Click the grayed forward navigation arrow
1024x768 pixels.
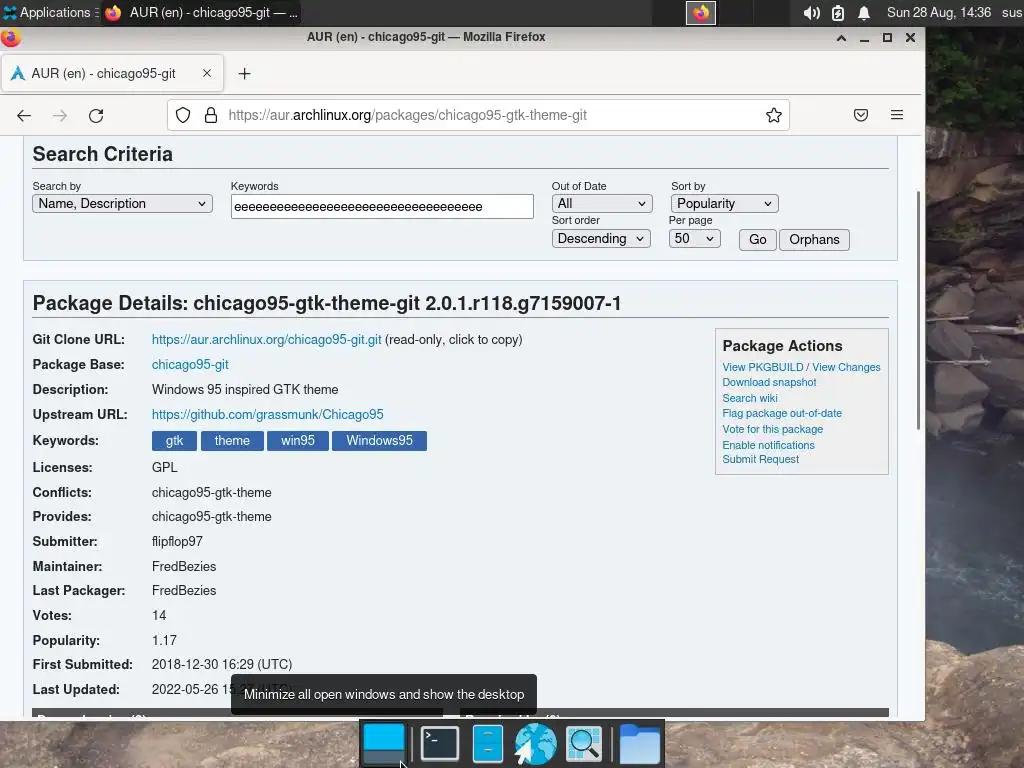point(60,116)
